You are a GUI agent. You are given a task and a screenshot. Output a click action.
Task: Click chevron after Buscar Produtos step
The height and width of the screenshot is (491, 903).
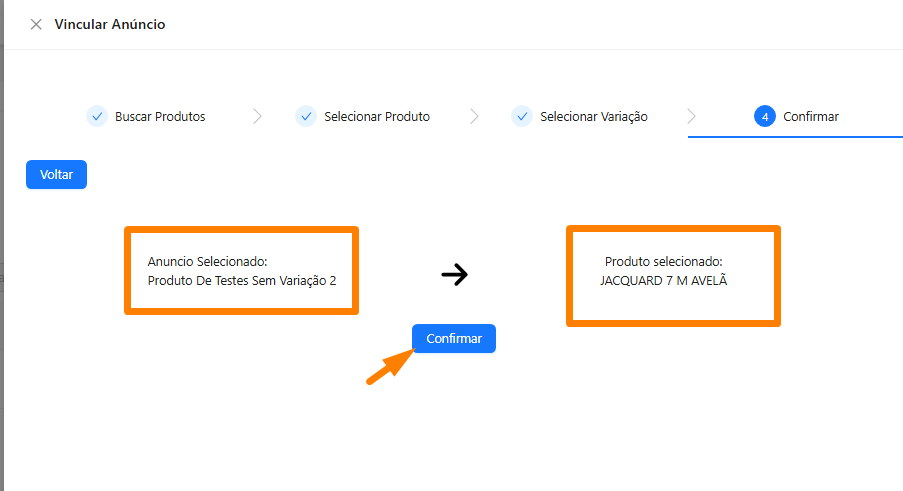pyautogui.click(x=257, y=116)
